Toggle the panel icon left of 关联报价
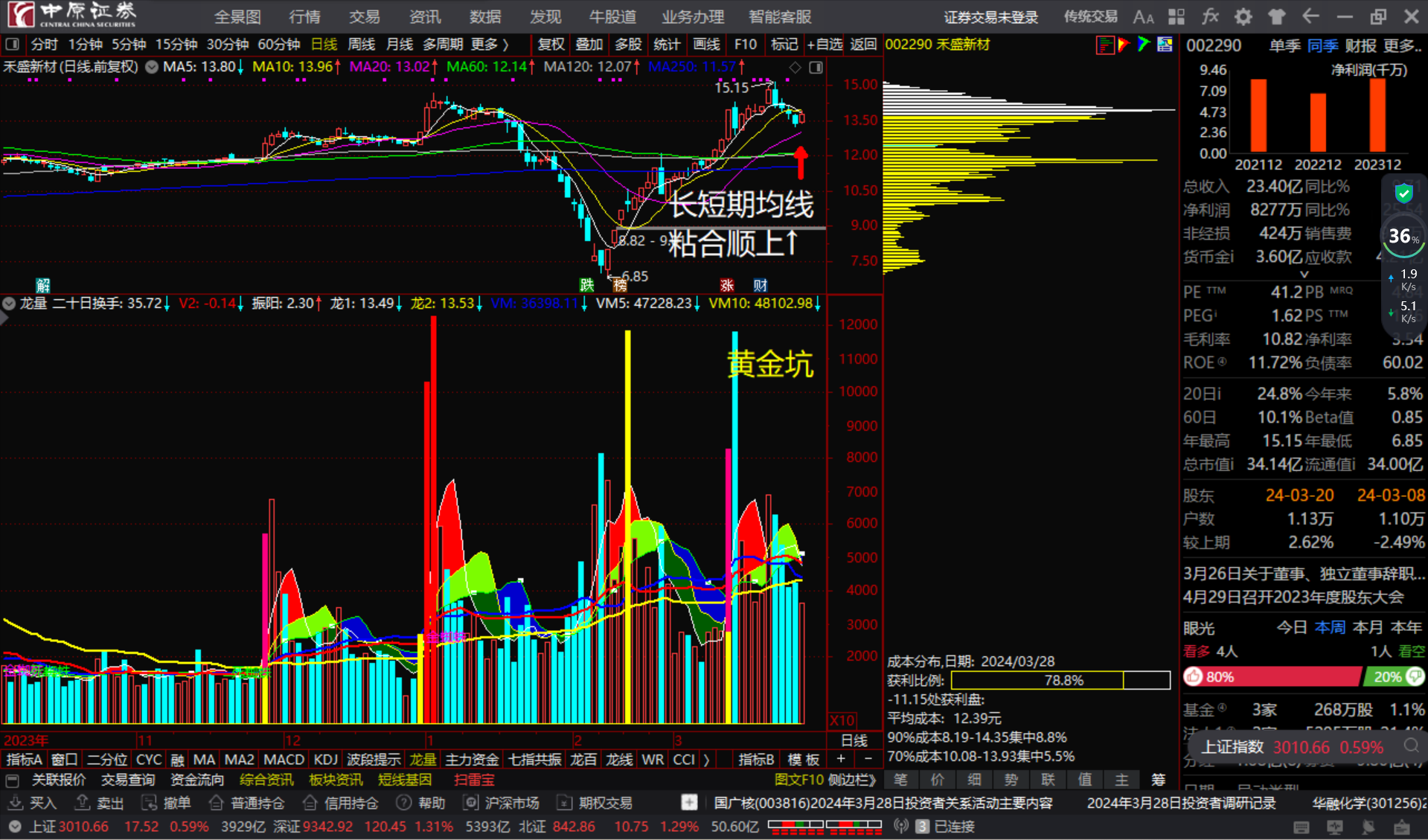The height and width of the screenshot is (840, 1428). coord(12,780)
